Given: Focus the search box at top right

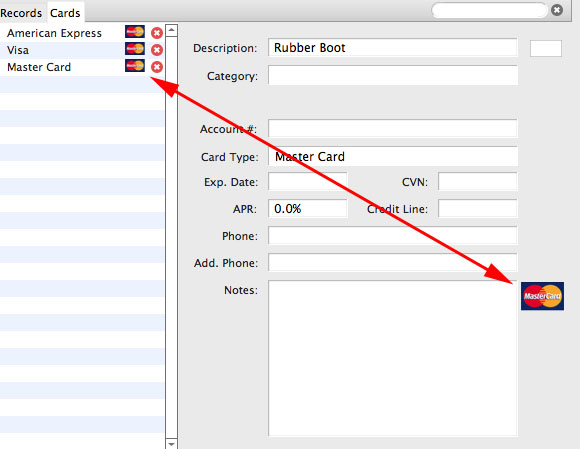Looking at the screenshot, I should 489,10.
